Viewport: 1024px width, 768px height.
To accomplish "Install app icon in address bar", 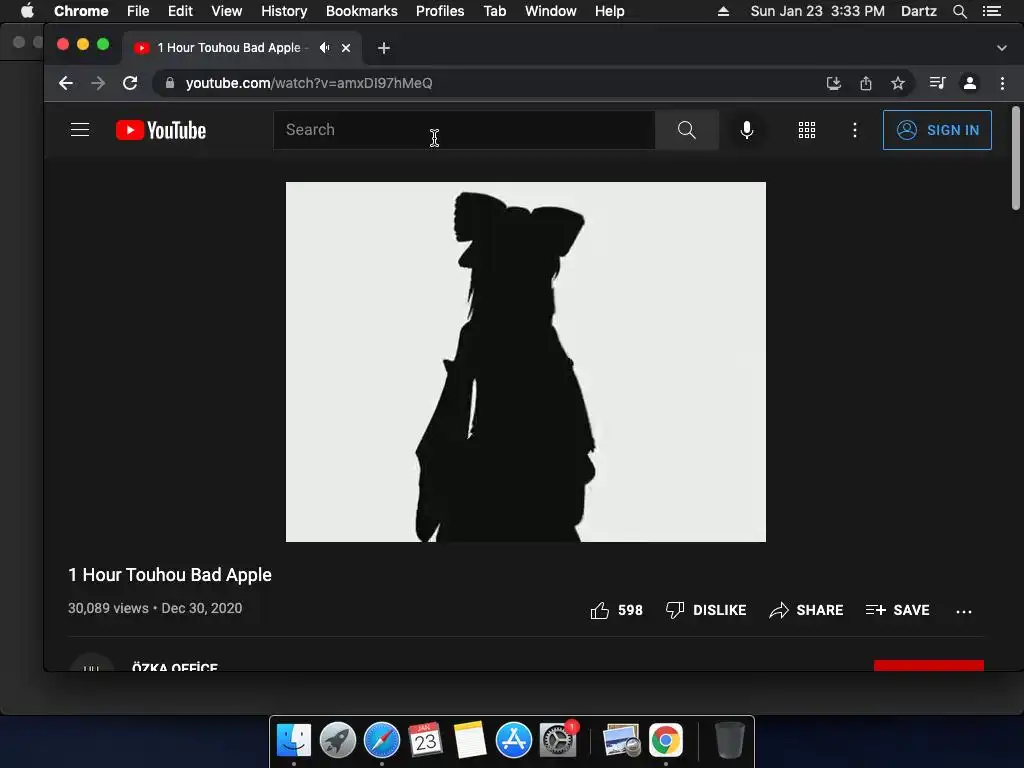I will pos(833,83).
